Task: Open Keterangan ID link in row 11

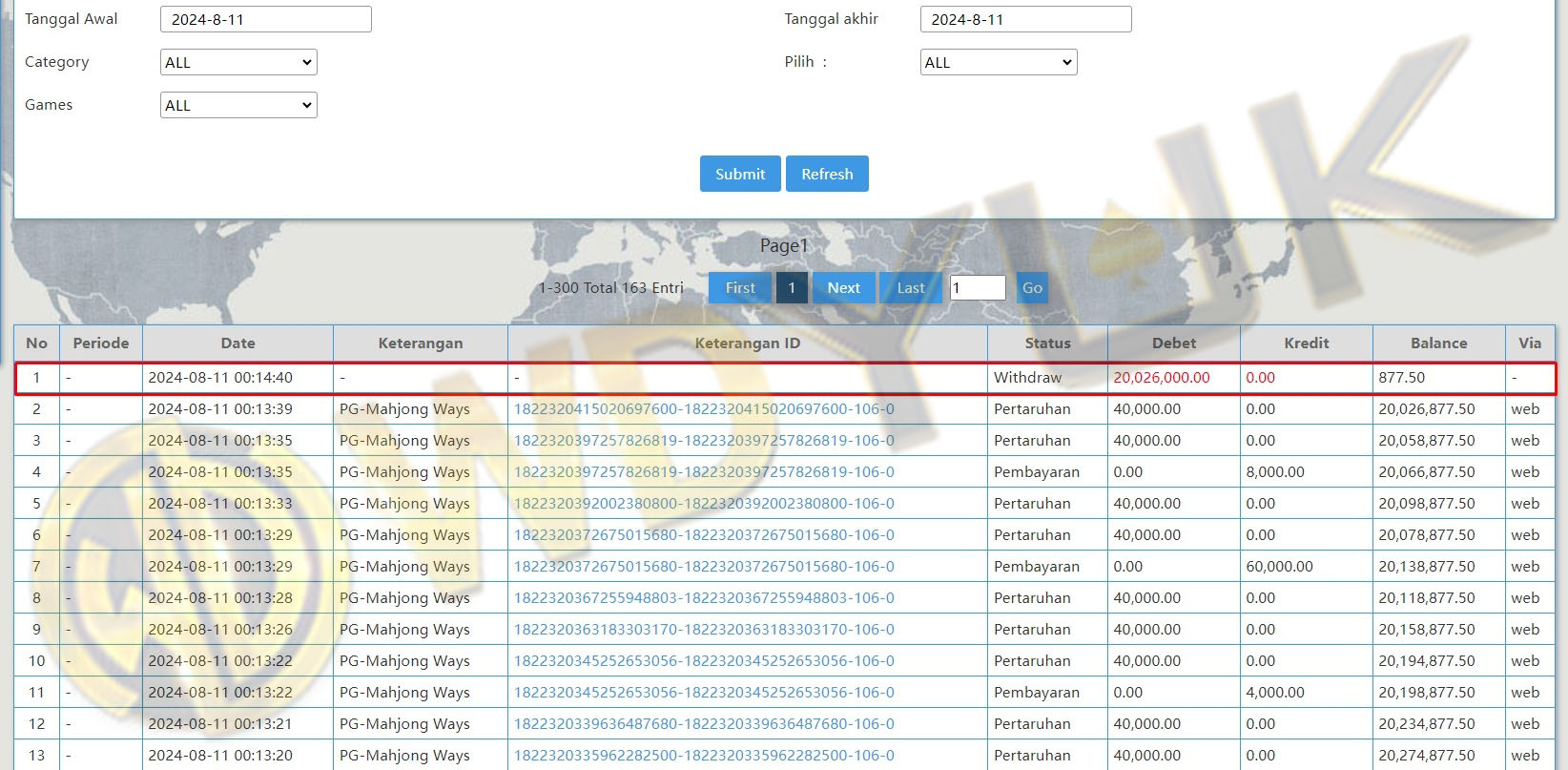Action: pos(704,692)
